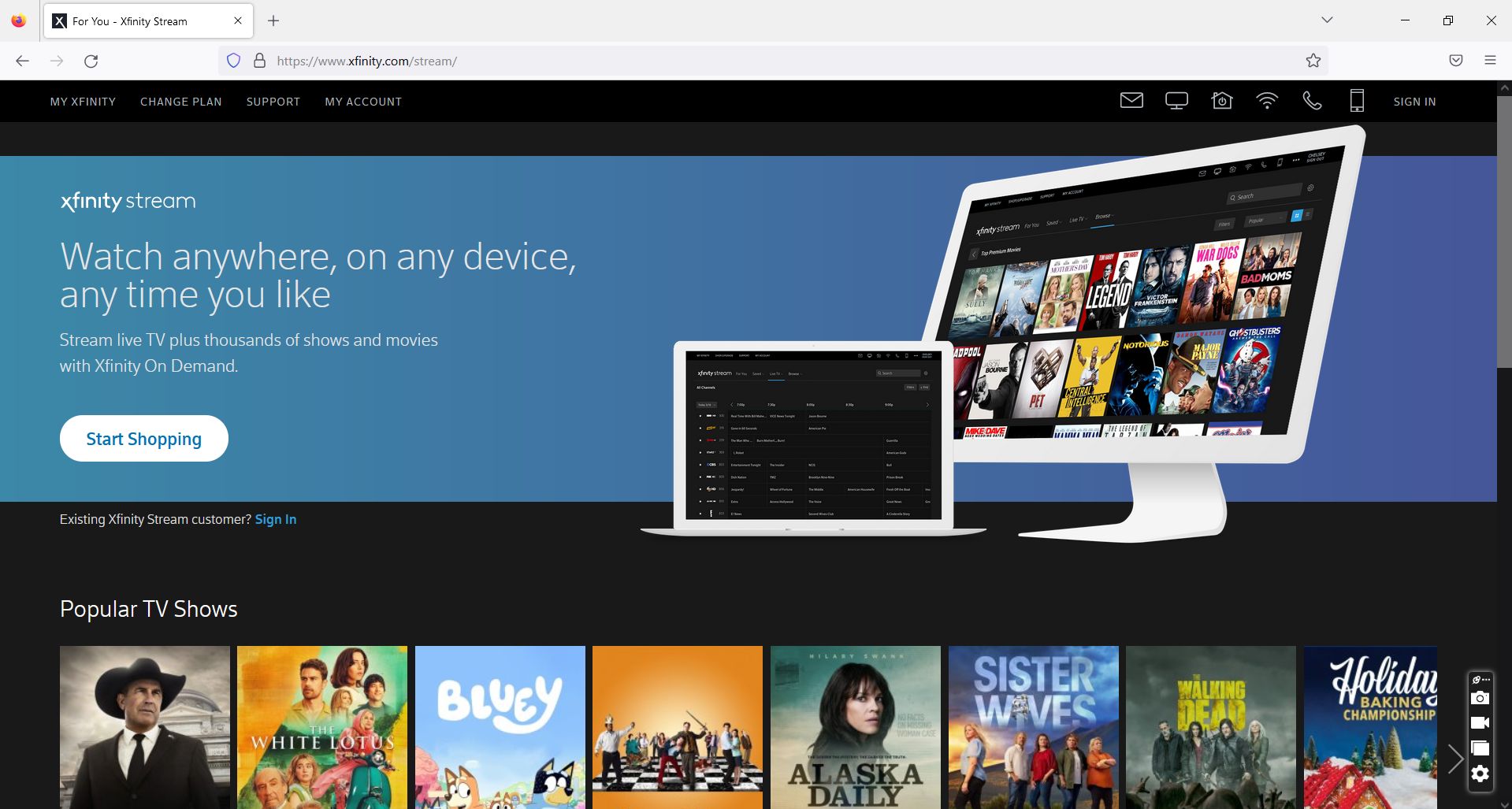
Task: Open the SUPPORT menu item
Action: pos(273,101)
